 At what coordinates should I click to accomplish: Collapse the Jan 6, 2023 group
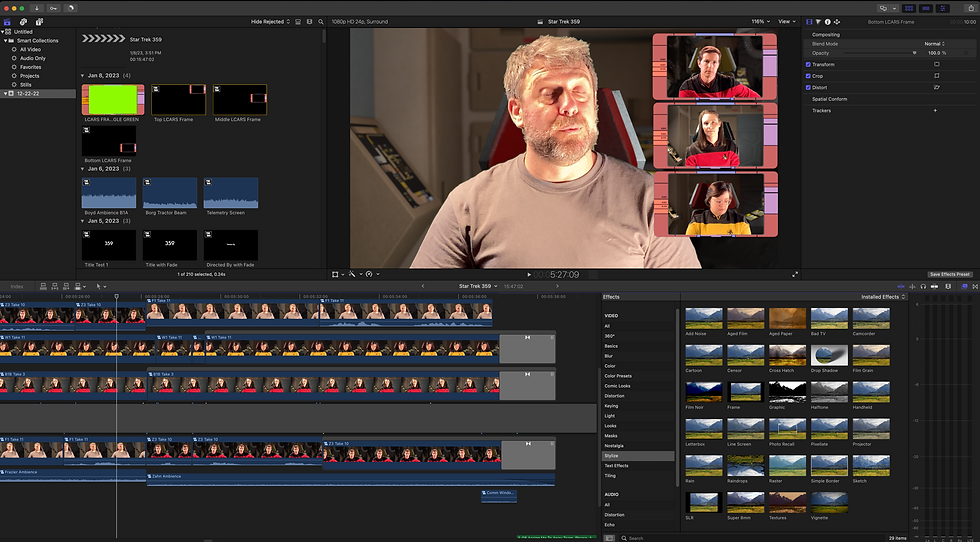tap(82, 169)
